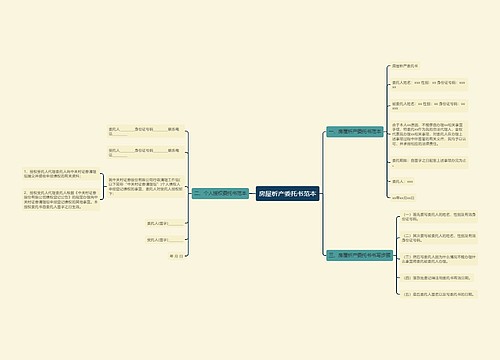Viewport: 500px width, 360px height.
Task: Click the 委托人姓名 性别 身份证号码 node
Action: pyautogui.click(x=429, y=85)
